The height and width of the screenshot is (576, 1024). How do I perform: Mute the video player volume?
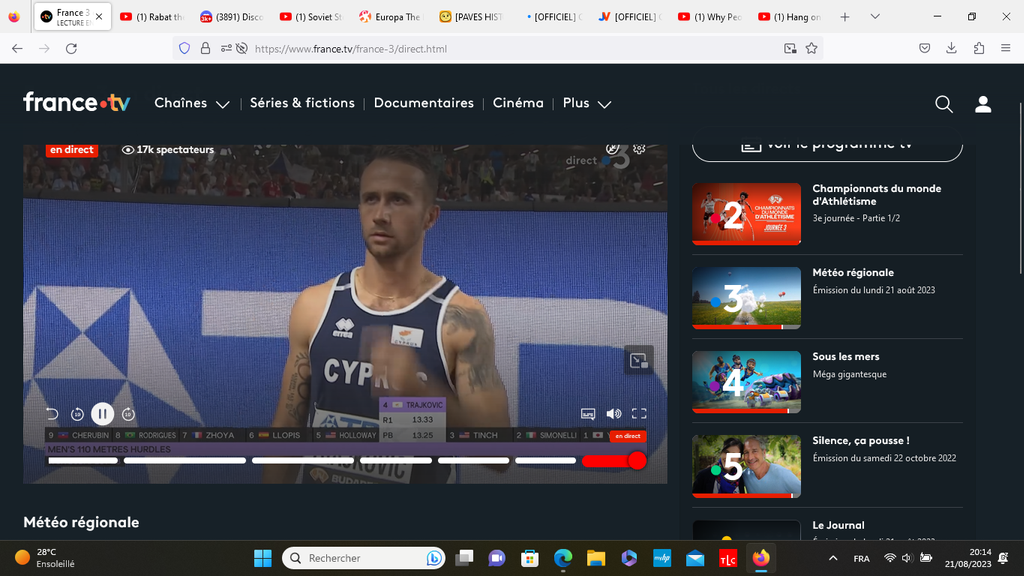(614, 414)
